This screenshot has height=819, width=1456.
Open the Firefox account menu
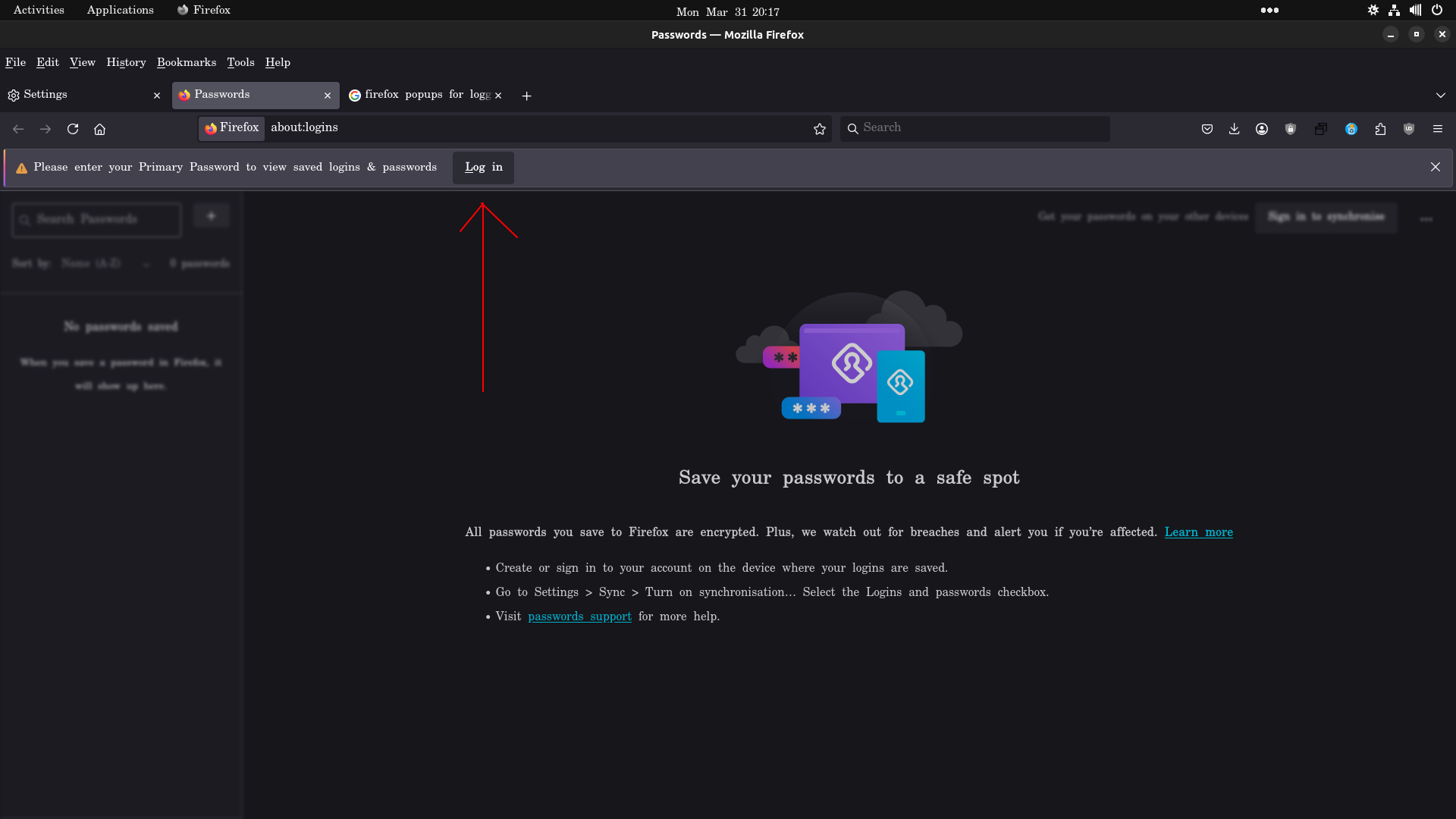(1262, 129)
